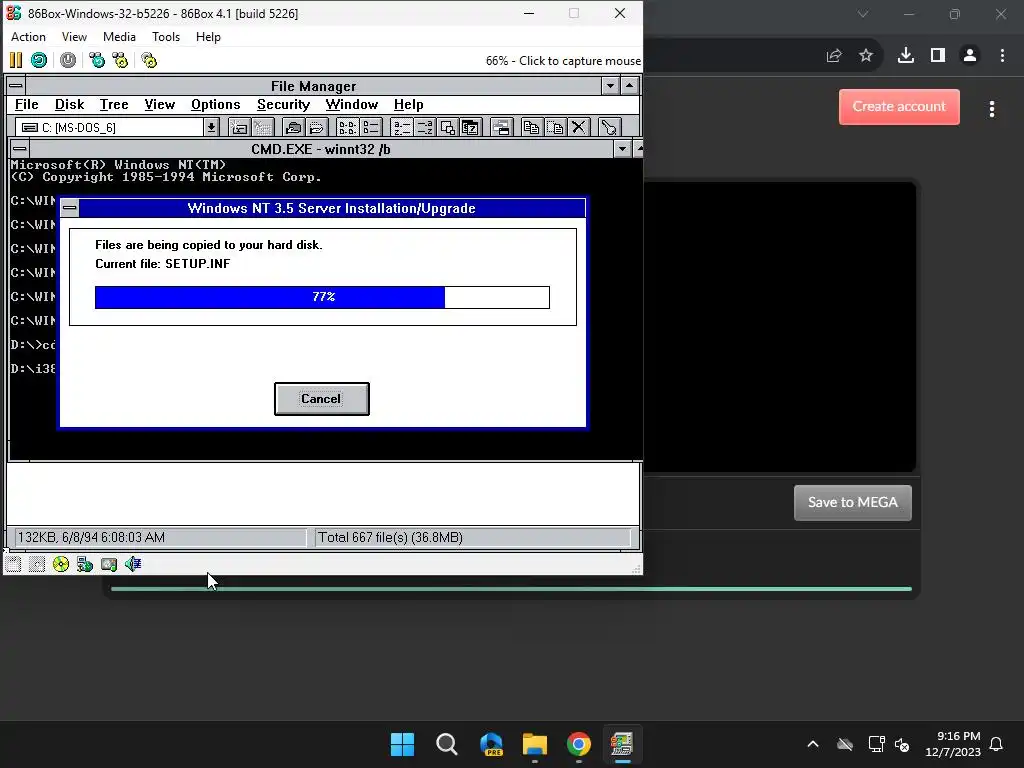Open File Manager's File menu

point(27,104)
